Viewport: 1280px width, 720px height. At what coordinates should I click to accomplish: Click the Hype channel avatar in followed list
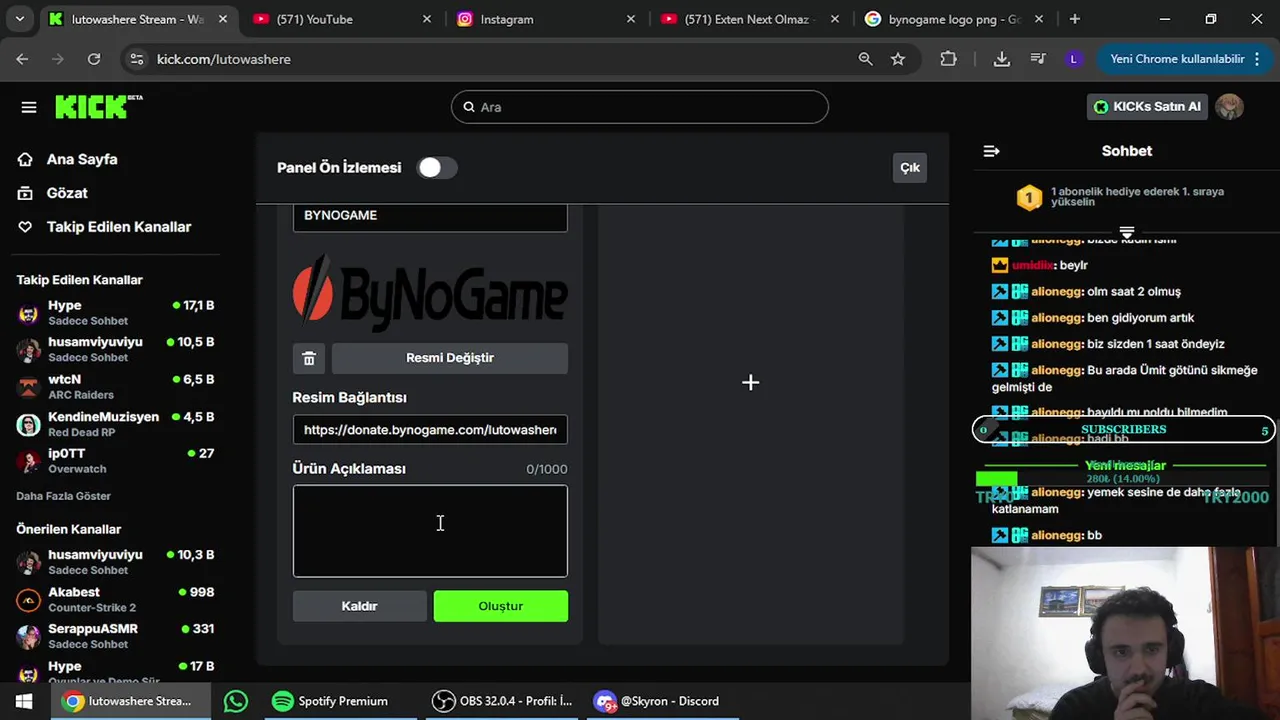tap(29, 314)
